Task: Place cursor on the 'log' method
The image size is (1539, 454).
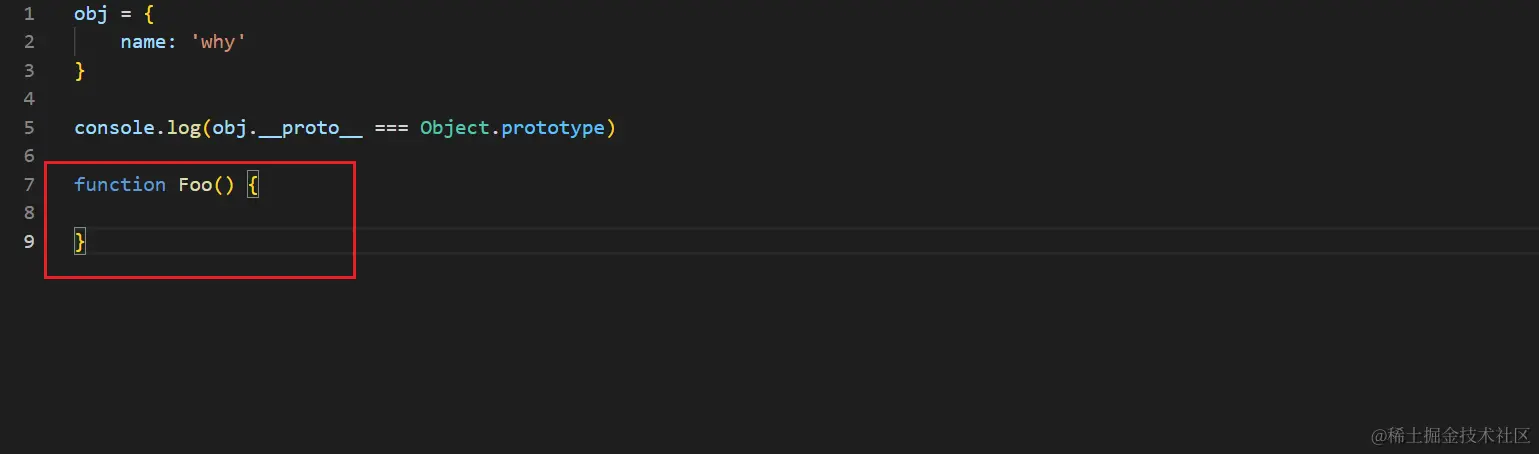Action: 183,128
